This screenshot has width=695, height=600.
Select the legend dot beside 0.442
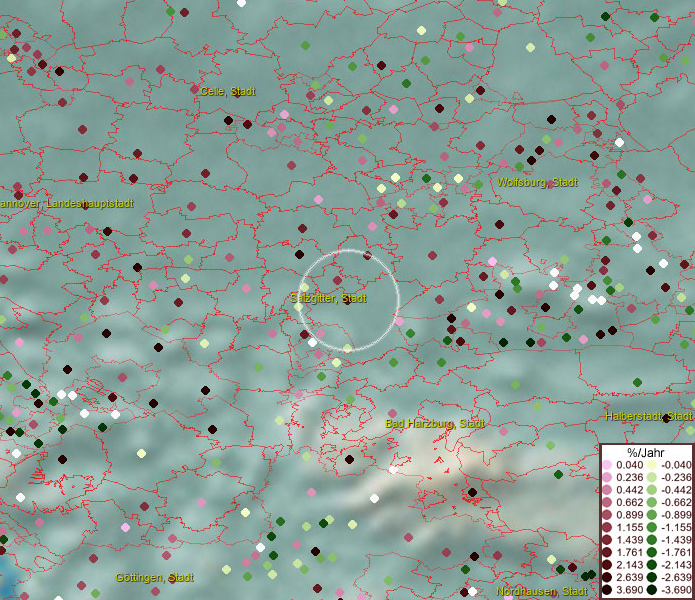607,490
